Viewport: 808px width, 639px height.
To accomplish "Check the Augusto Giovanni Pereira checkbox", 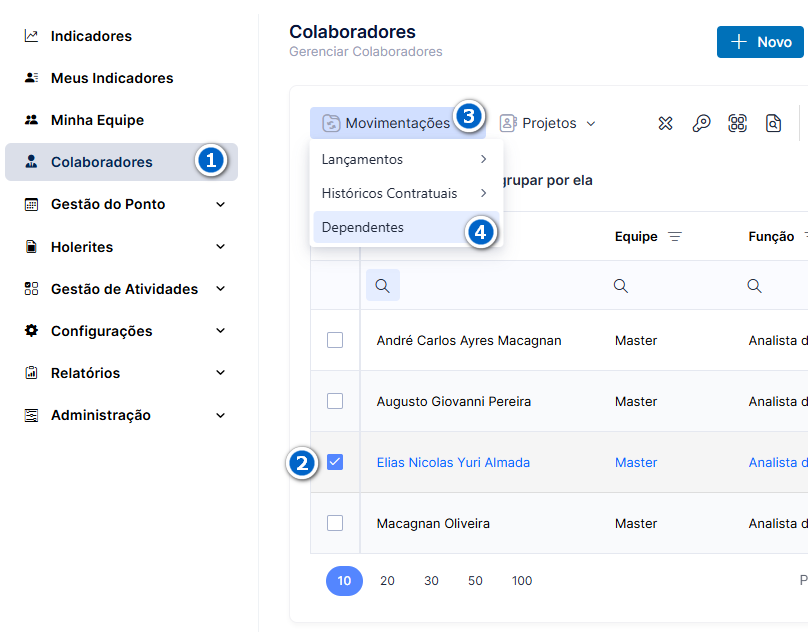I will pyautogui.click(x=335, y=401).
